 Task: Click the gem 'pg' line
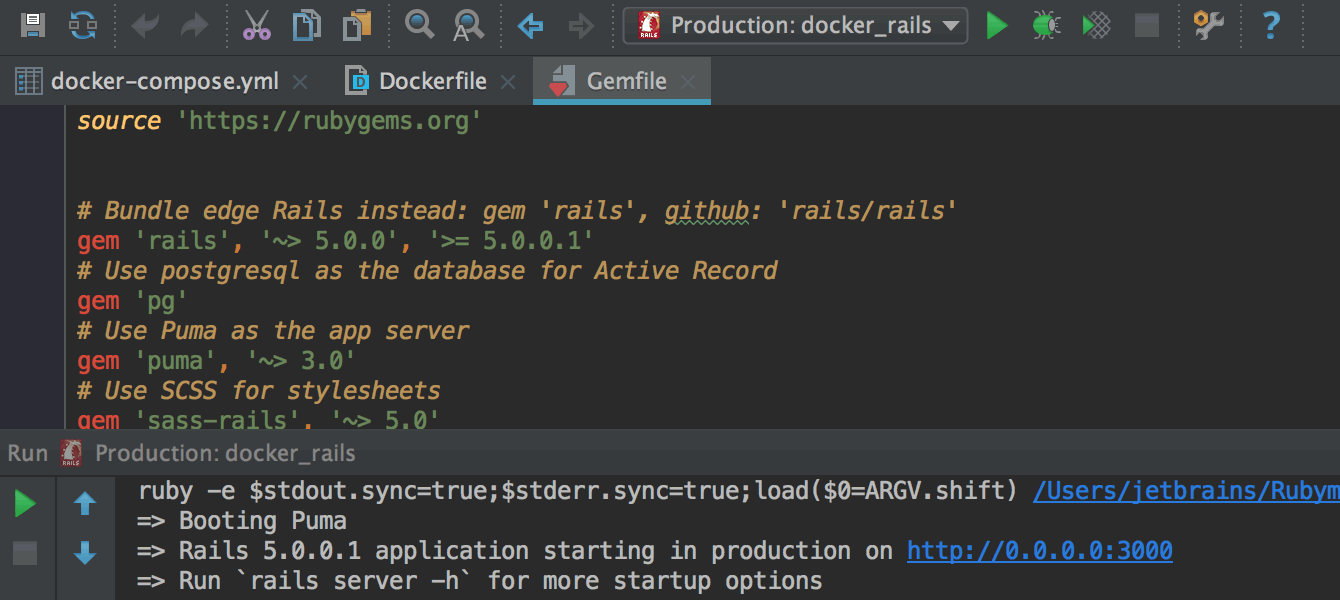132,300
